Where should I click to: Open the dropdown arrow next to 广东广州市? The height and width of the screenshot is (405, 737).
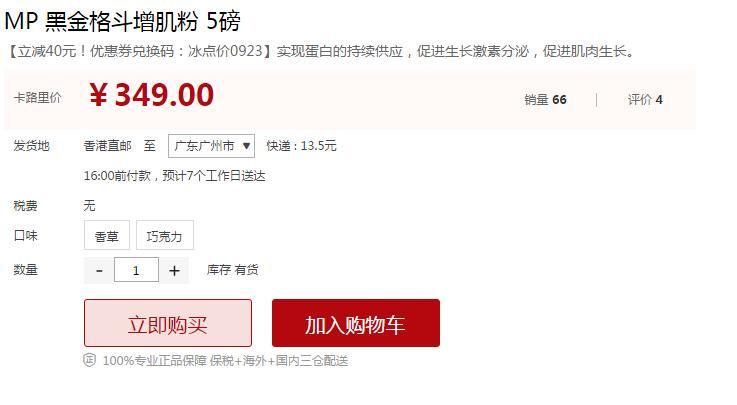246,146
